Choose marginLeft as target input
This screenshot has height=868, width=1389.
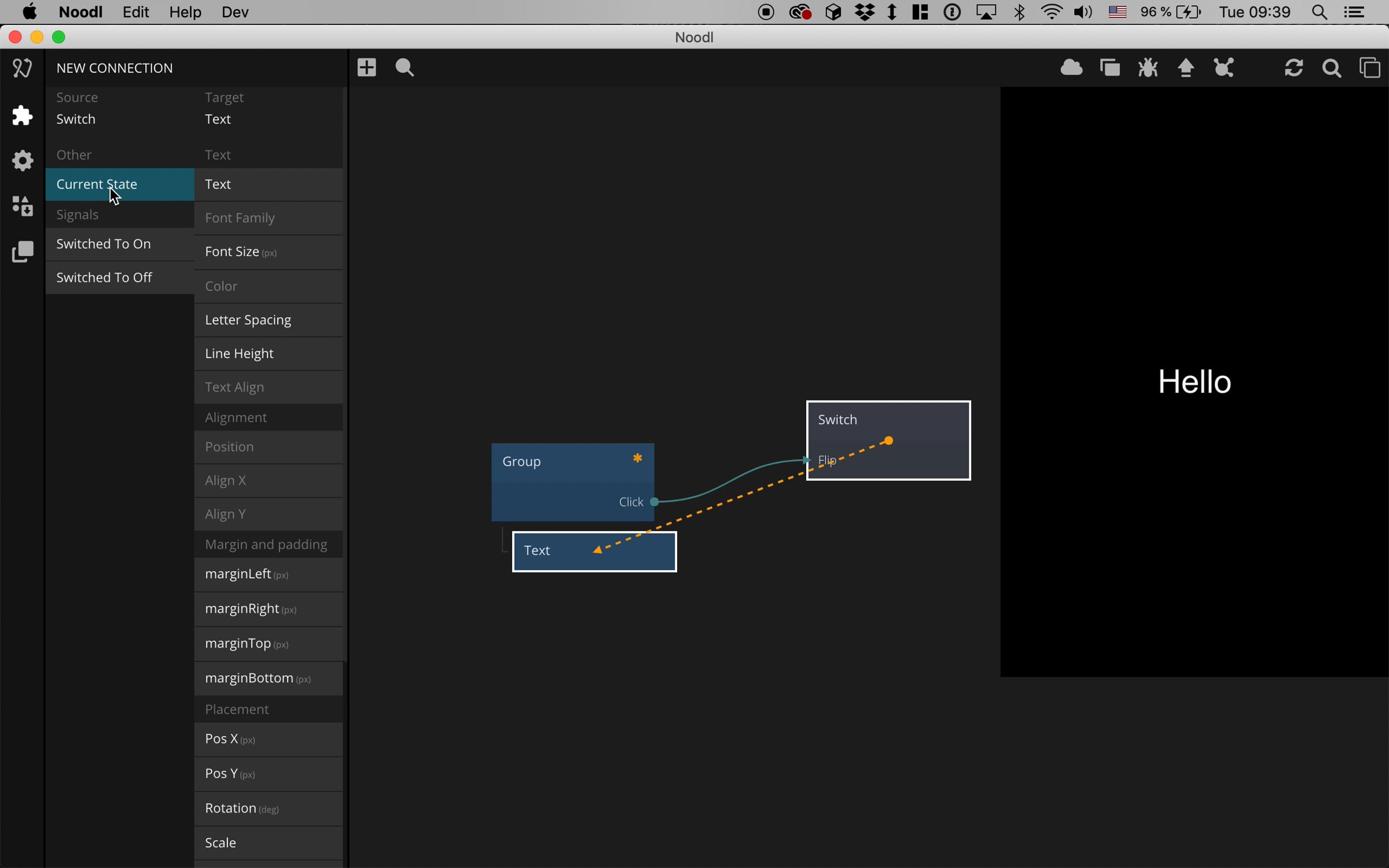click(269, 575)
